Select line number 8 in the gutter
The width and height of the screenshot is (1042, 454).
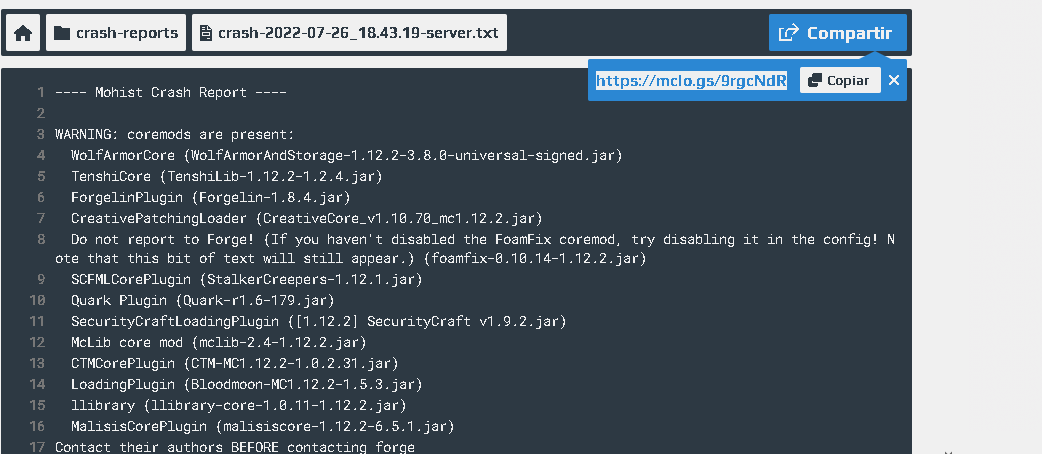41,239
